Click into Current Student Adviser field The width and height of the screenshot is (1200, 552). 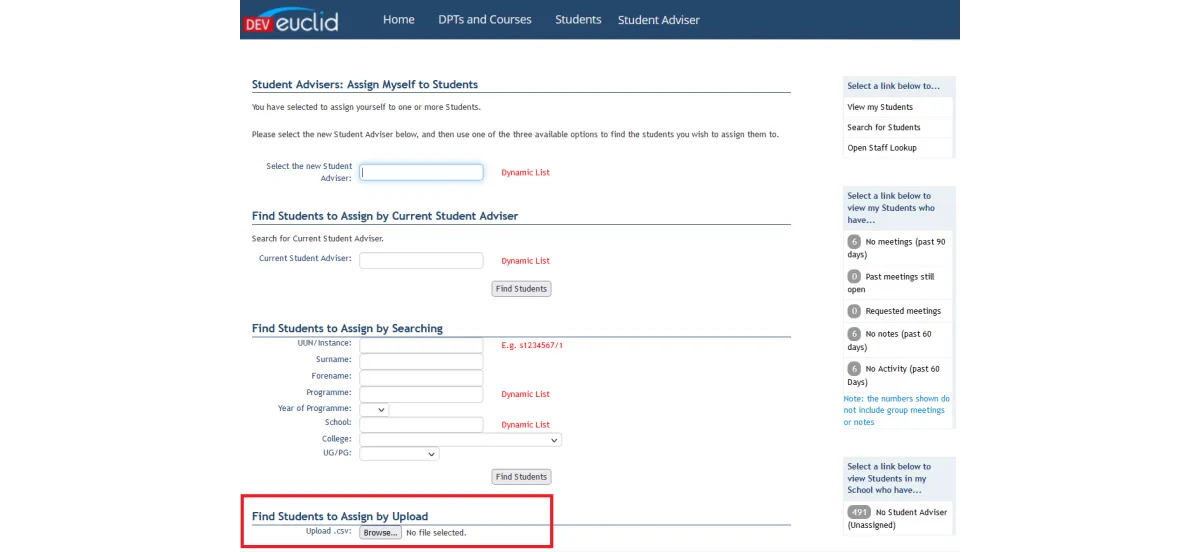[421, 260]
